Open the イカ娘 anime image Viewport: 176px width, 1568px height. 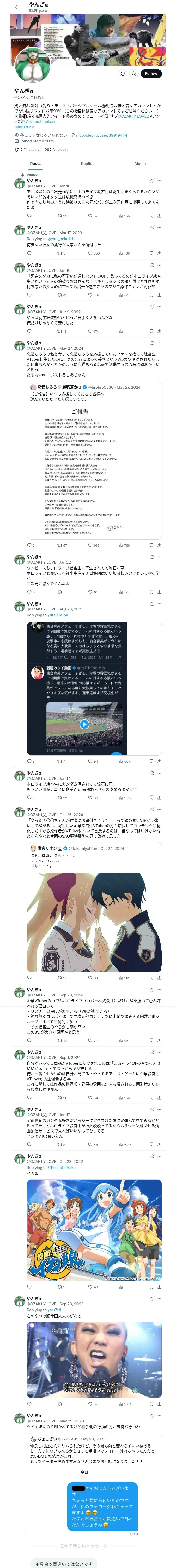point(94,1229)
